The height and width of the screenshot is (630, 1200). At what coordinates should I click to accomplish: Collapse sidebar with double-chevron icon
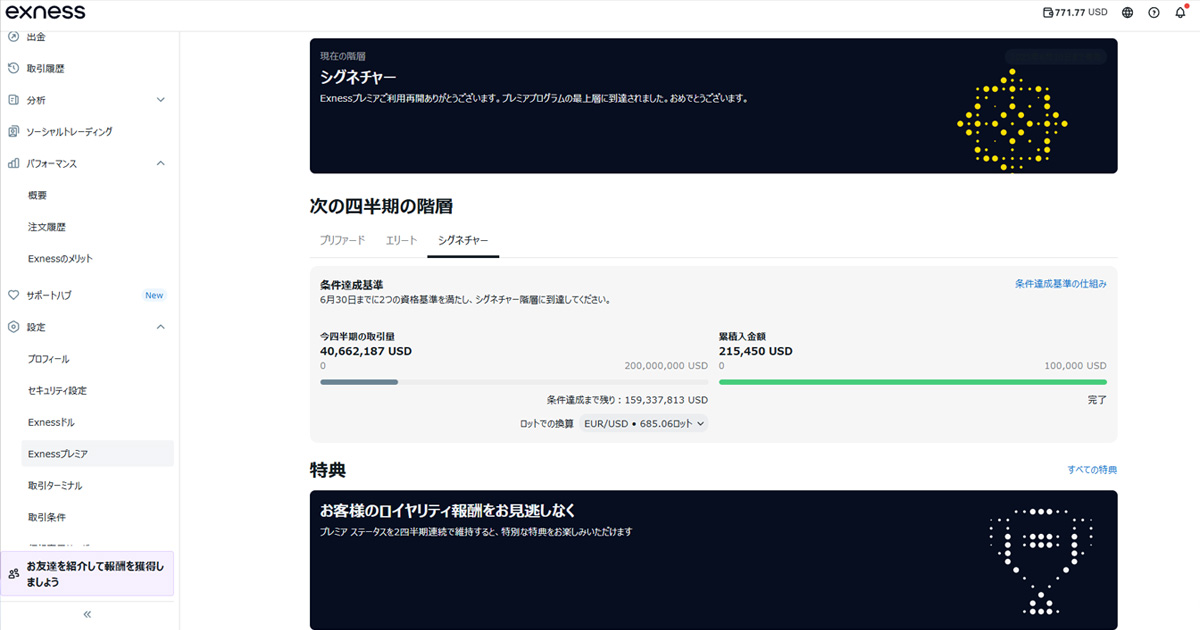87,614
